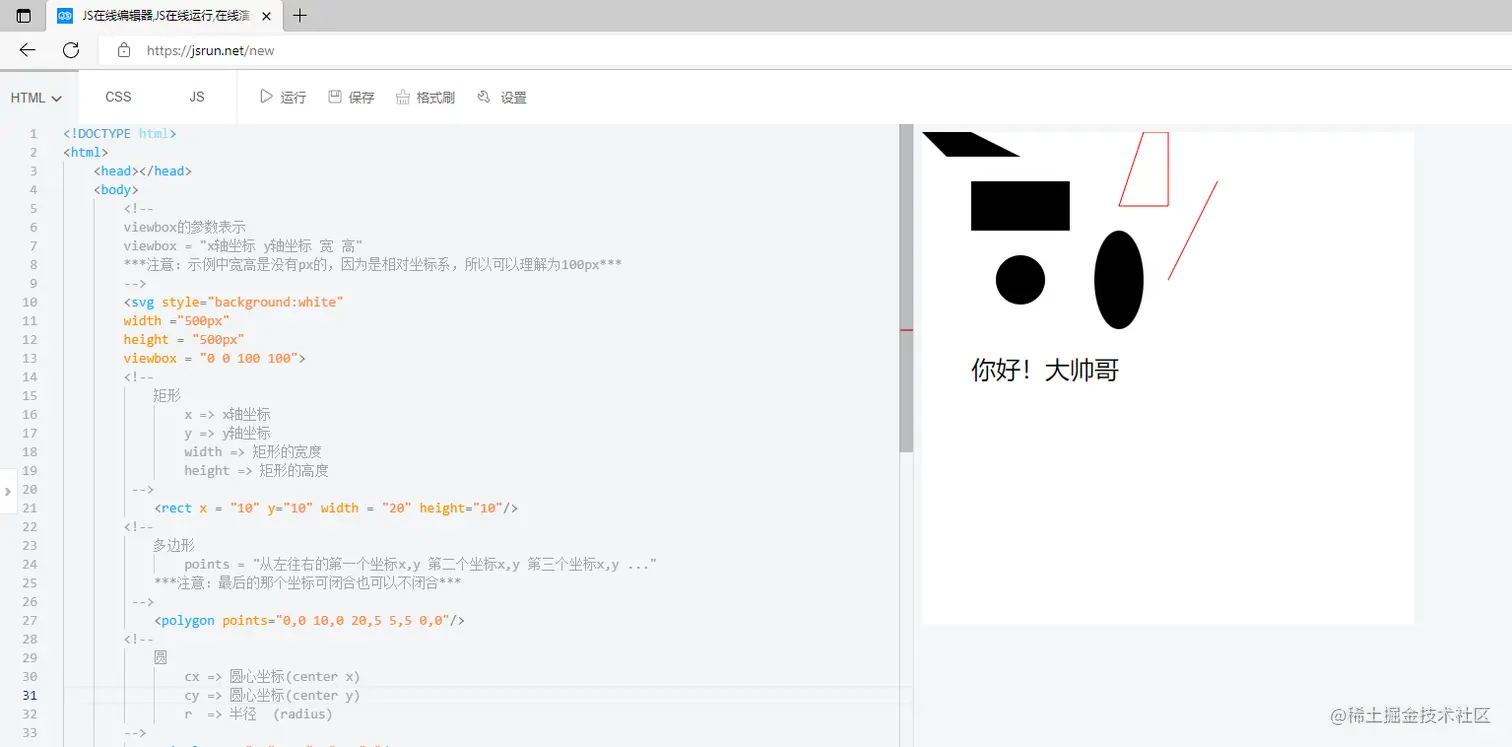The width and height of the screenshot is (1512, 747).
Task: Click the black rectangle in preview
Action: pyautogui.click(x=1020, y=206)
